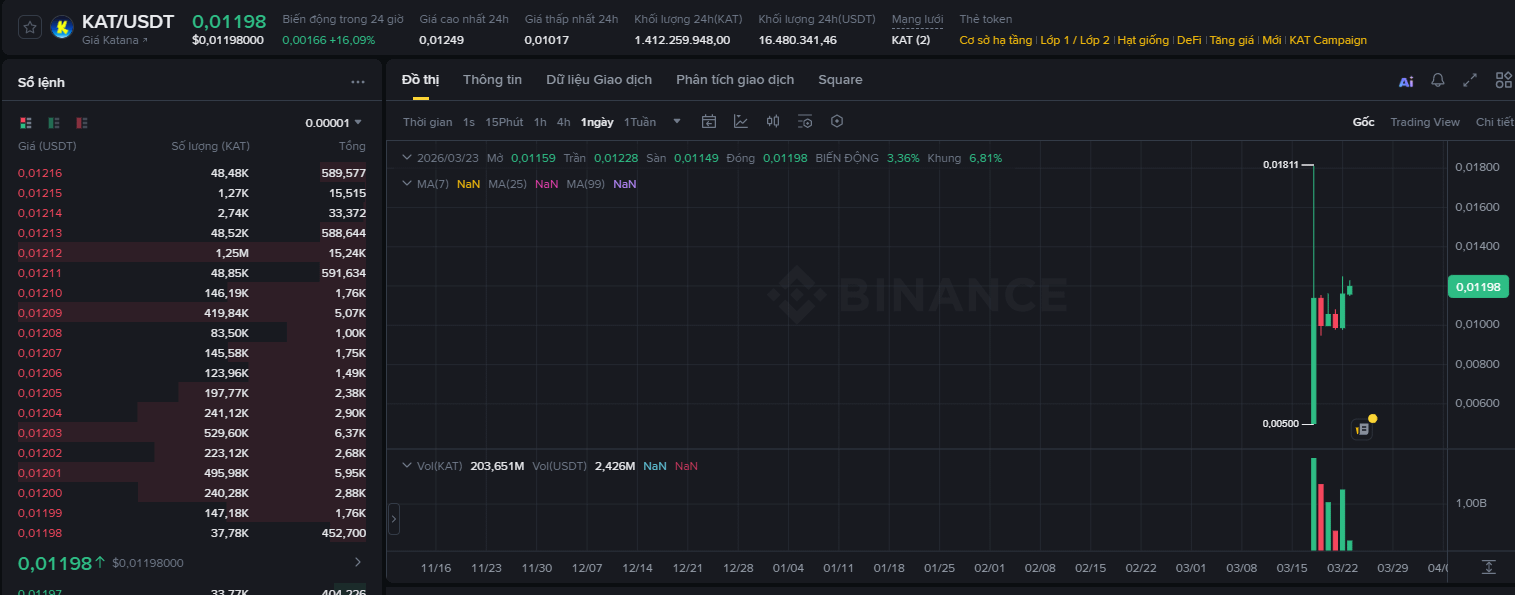1515x595 pixels.
Task: Open layout grid icon
Action: (1503, 80)
